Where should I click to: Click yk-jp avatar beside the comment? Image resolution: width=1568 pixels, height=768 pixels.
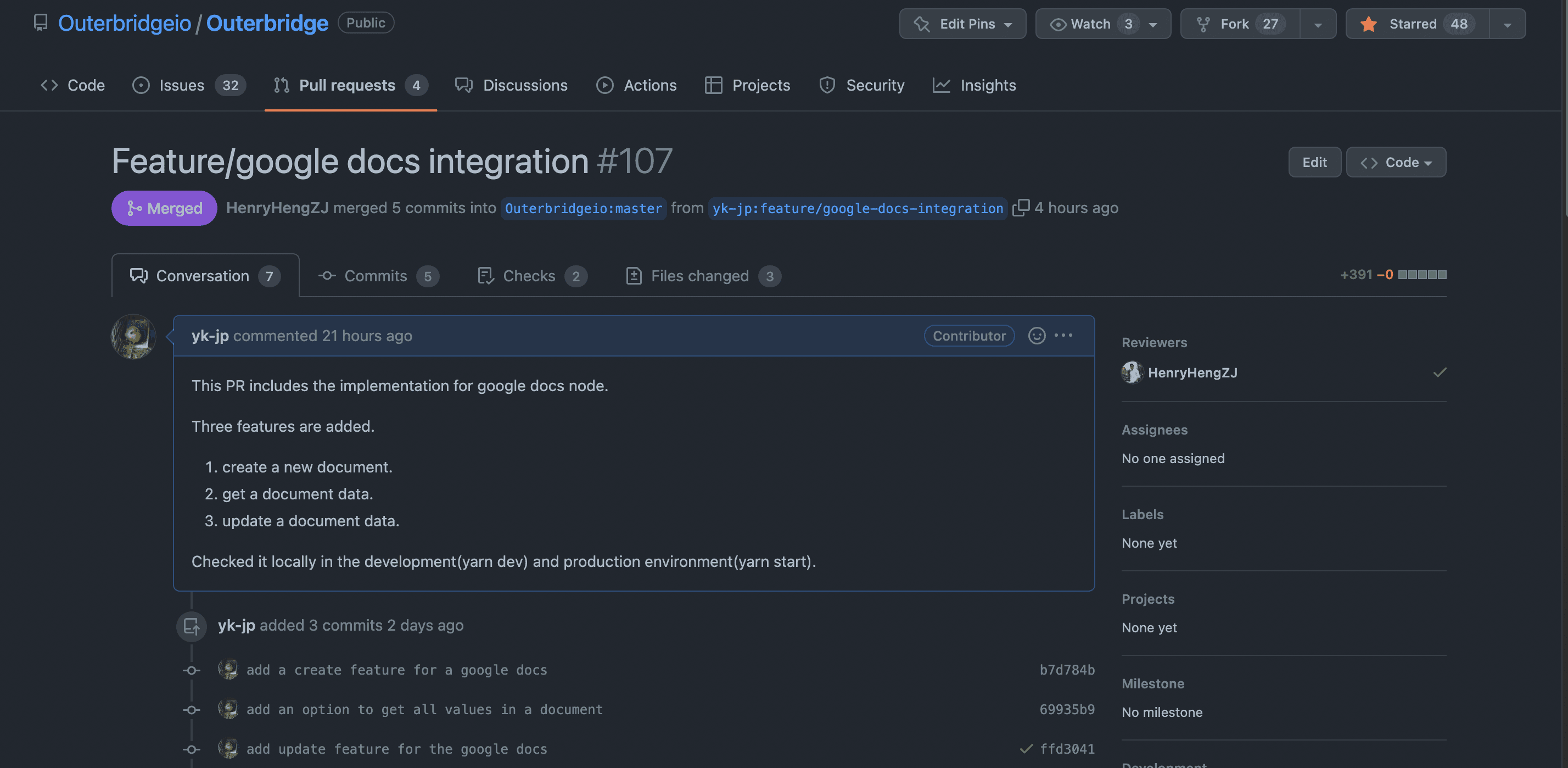click(x=133, y=336)
